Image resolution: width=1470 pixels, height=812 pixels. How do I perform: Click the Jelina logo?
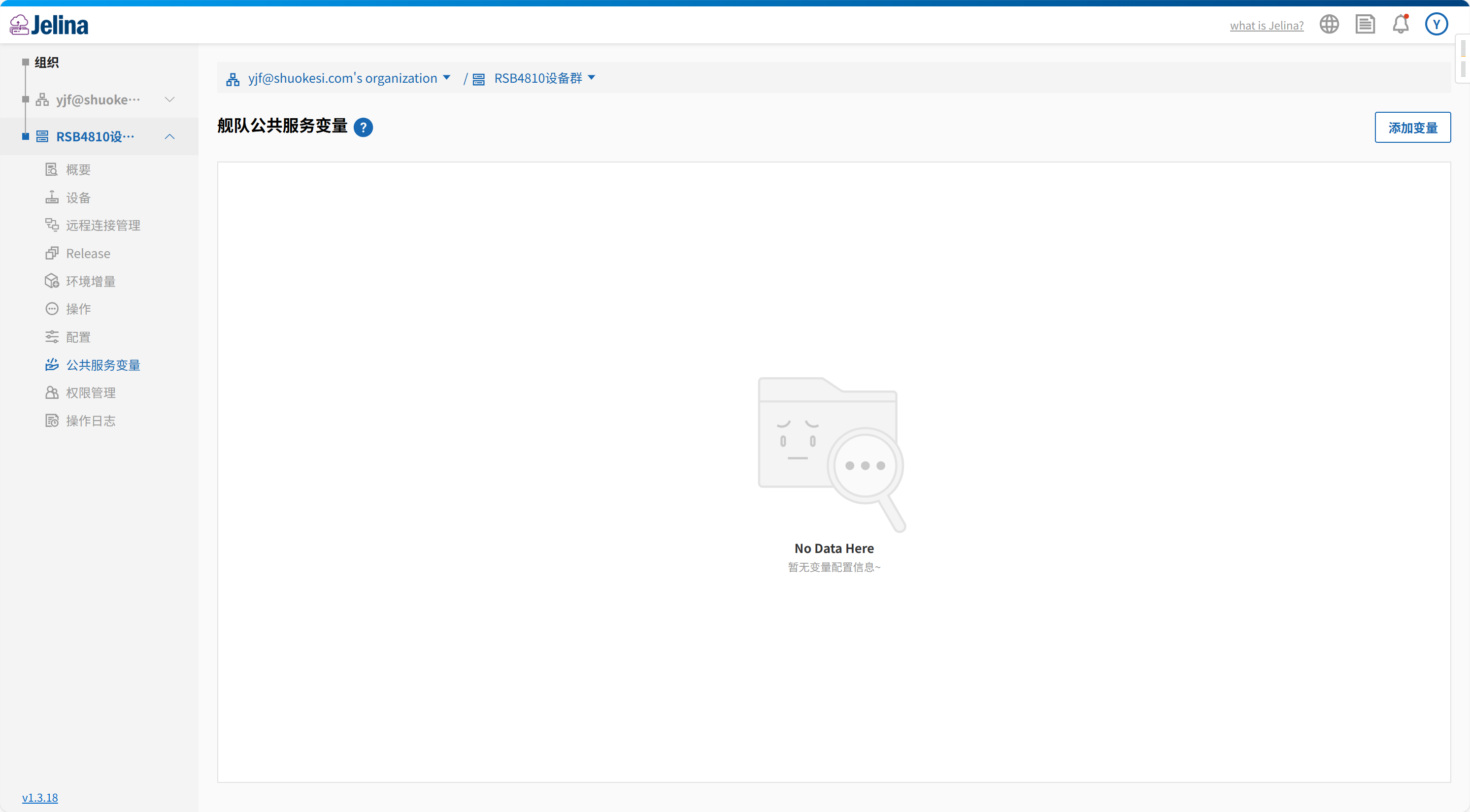click(49, 25)
